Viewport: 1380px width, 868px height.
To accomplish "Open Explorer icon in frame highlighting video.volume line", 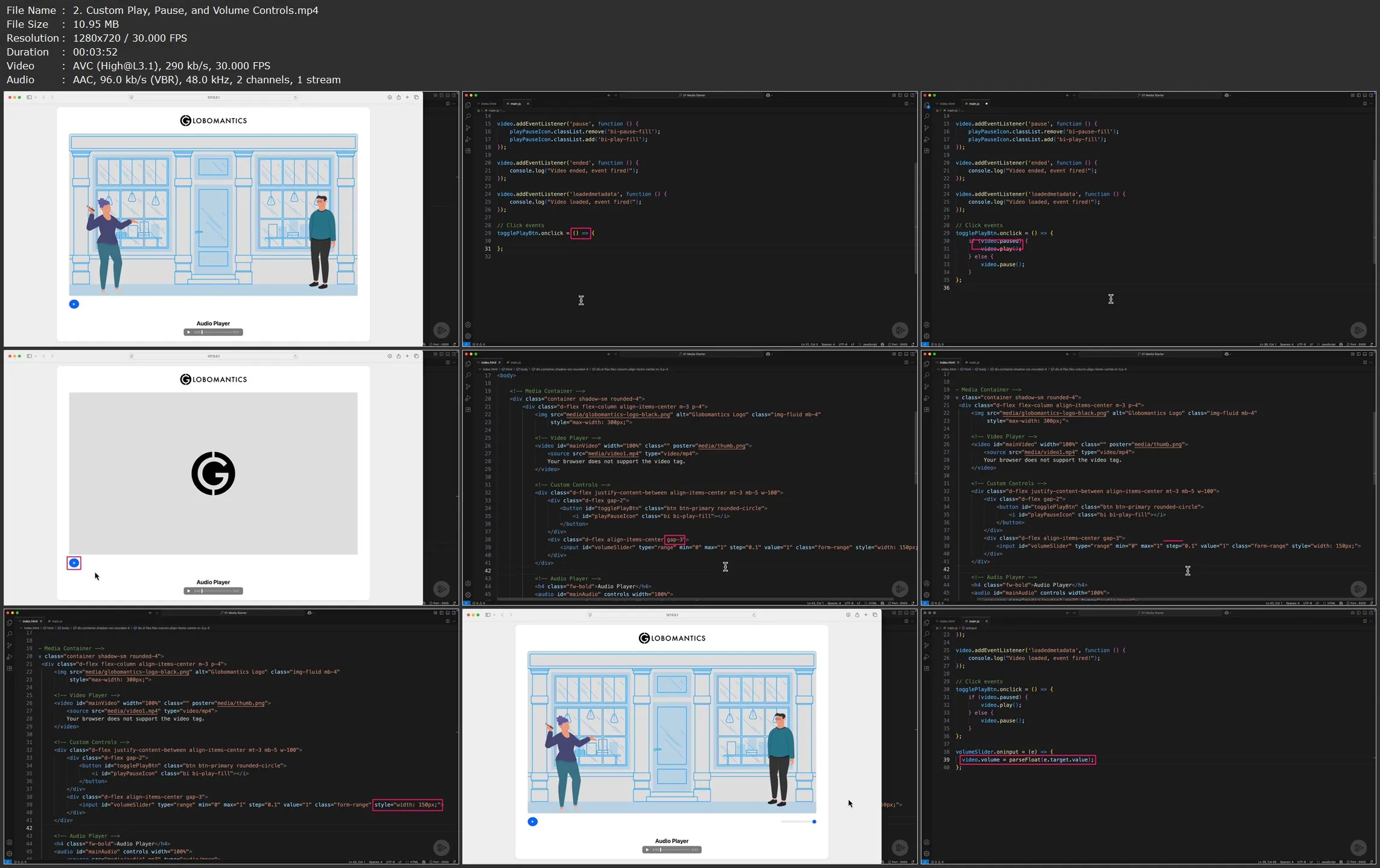I will [927, 622].
